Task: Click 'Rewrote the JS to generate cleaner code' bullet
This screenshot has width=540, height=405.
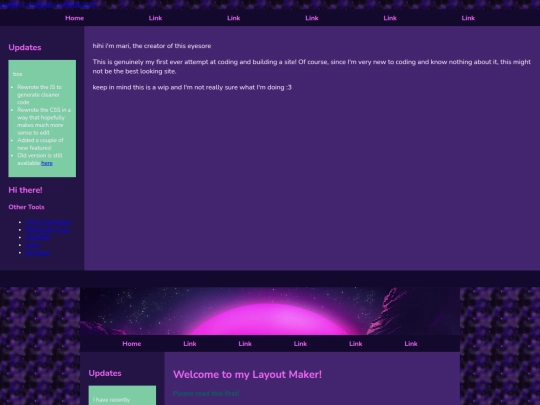Action: 39,95
